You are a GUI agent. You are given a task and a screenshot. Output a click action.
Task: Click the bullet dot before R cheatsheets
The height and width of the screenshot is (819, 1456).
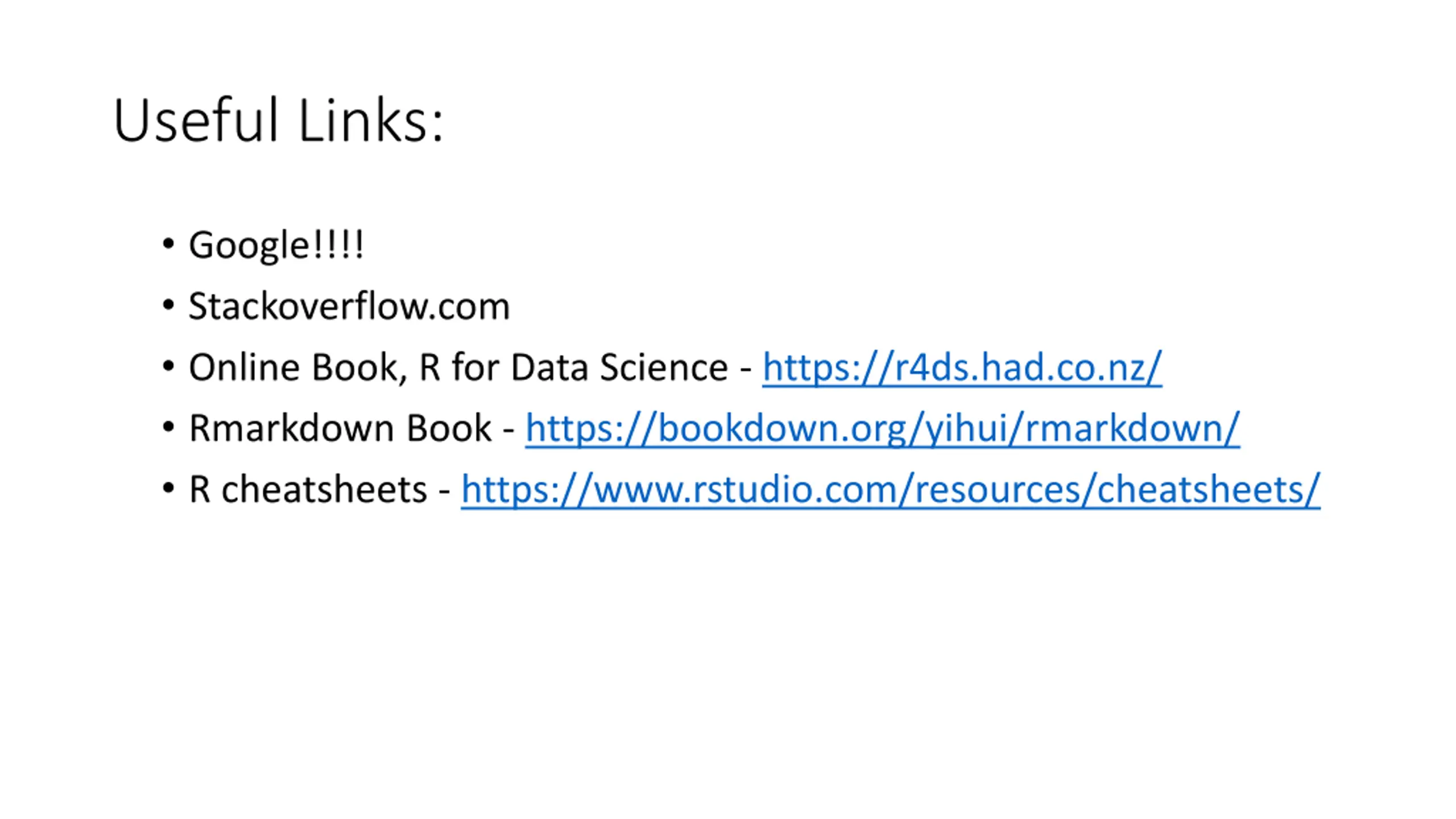[x=168, y=489]
